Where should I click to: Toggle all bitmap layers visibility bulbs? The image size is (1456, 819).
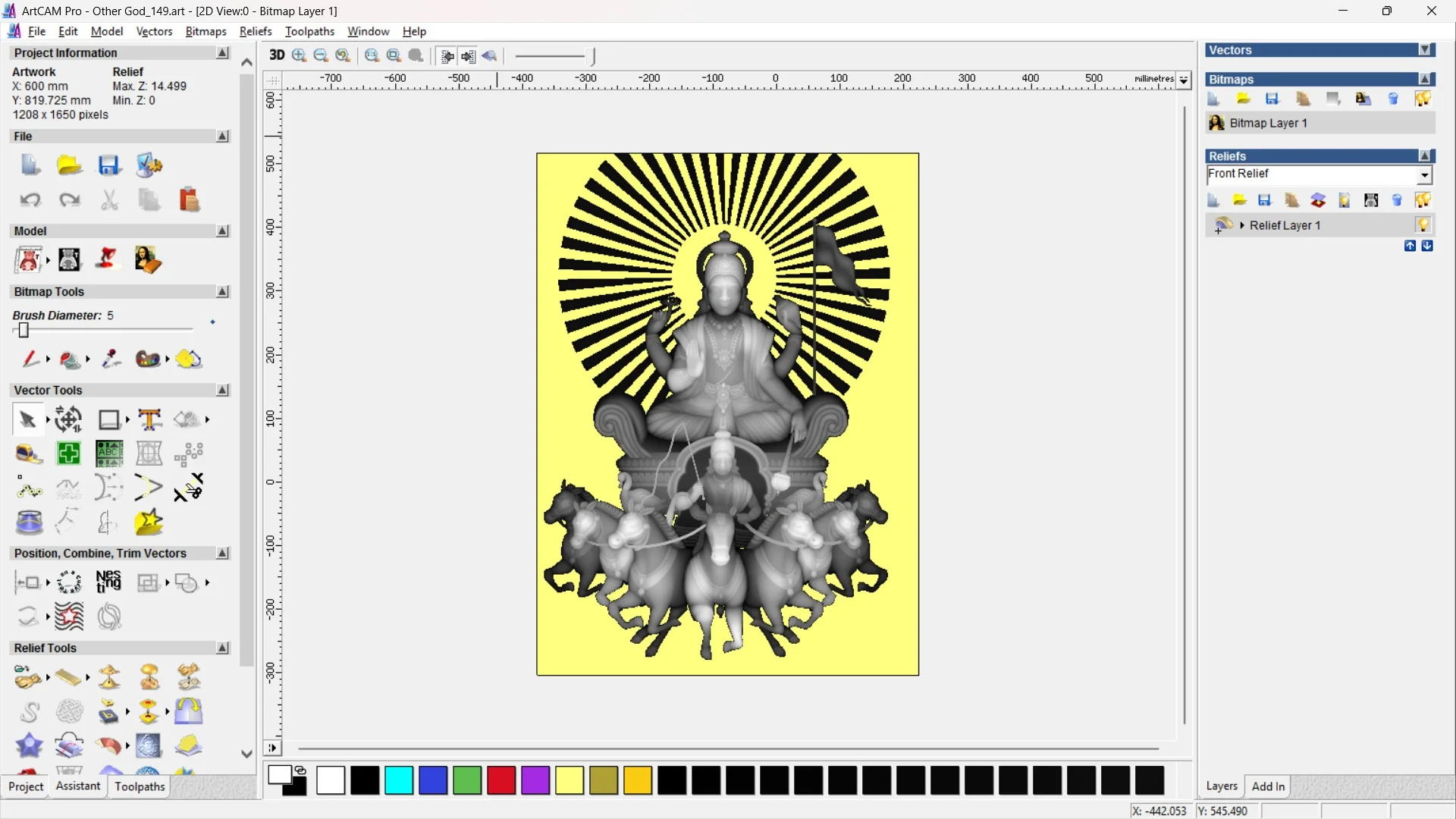(x=1423, y=99)
